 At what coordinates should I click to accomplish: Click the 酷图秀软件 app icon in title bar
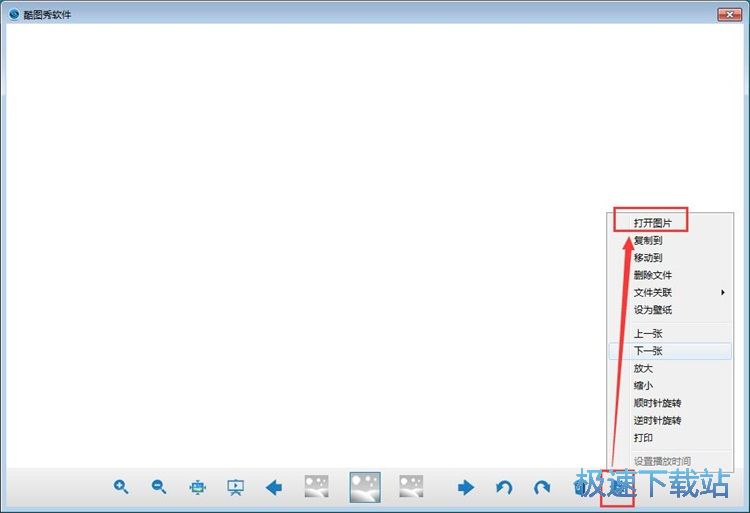[x=14, y=14]
